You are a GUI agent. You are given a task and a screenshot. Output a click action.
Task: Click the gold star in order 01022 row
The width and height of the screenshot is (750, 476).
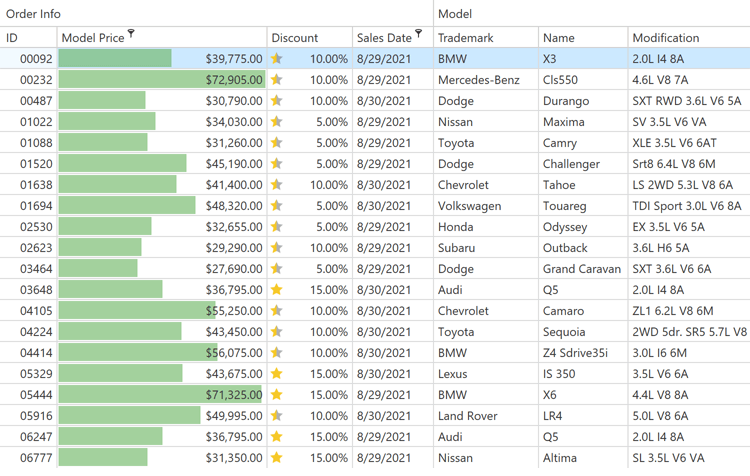[277, 122]
